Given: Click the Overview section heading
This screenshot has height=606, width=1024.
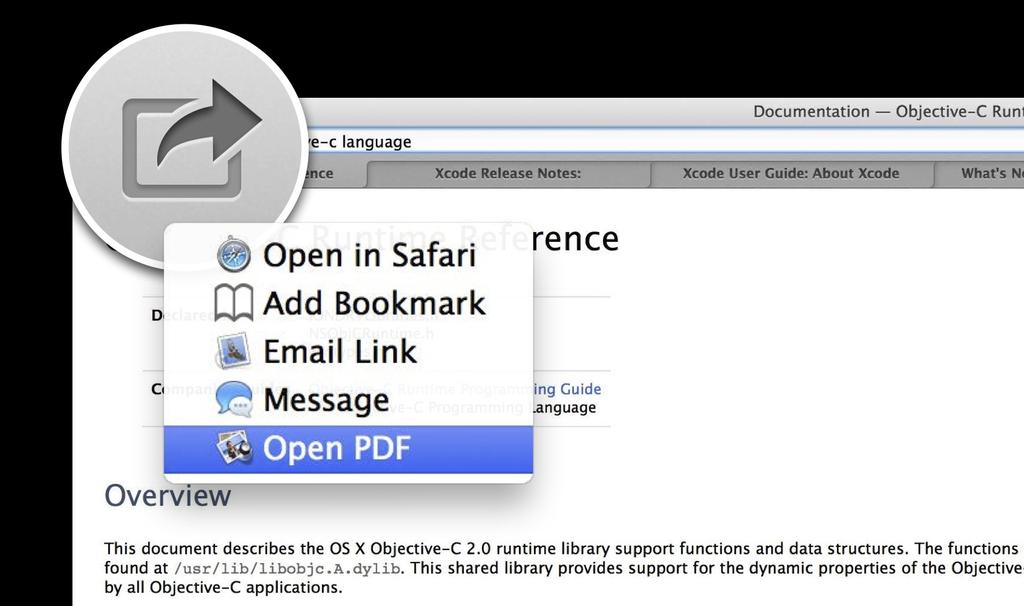Looking at the screenshot, I should [168, 495].
